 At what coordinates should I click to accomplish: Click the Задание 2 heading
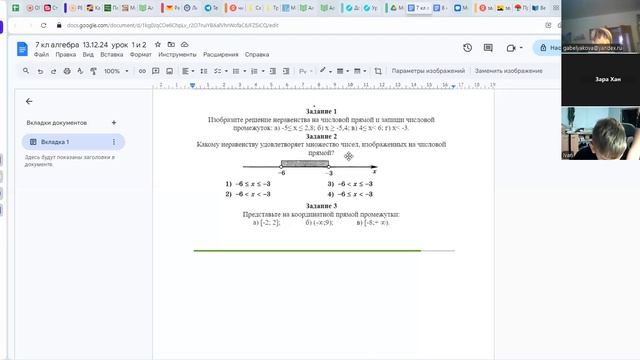[x=321, y=136]
